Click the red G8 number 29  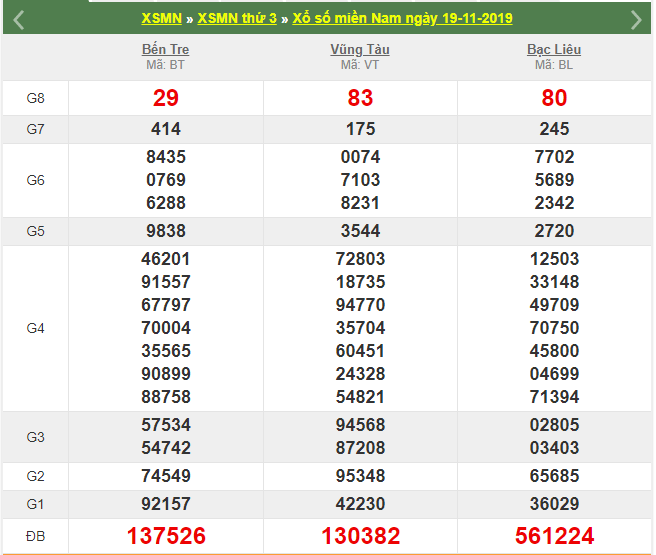pyautogui.click(x=166, y=98)
